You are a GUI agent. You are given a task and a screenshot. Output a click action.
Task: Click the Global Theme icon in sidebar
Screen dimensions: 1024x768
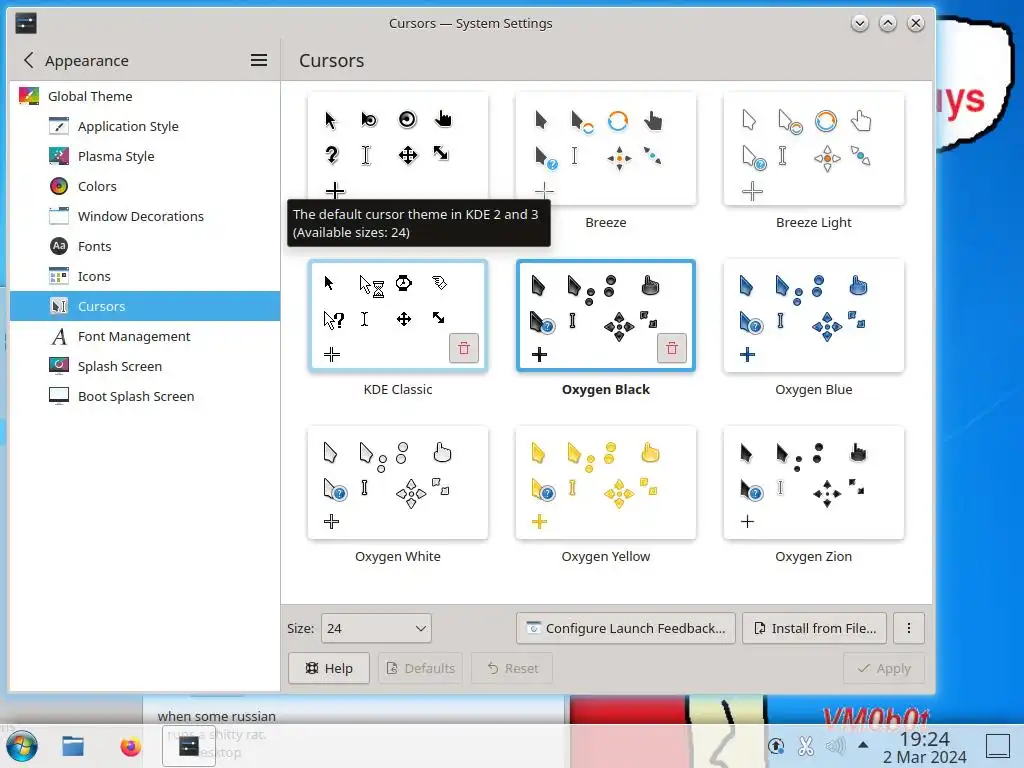[29, 96]
